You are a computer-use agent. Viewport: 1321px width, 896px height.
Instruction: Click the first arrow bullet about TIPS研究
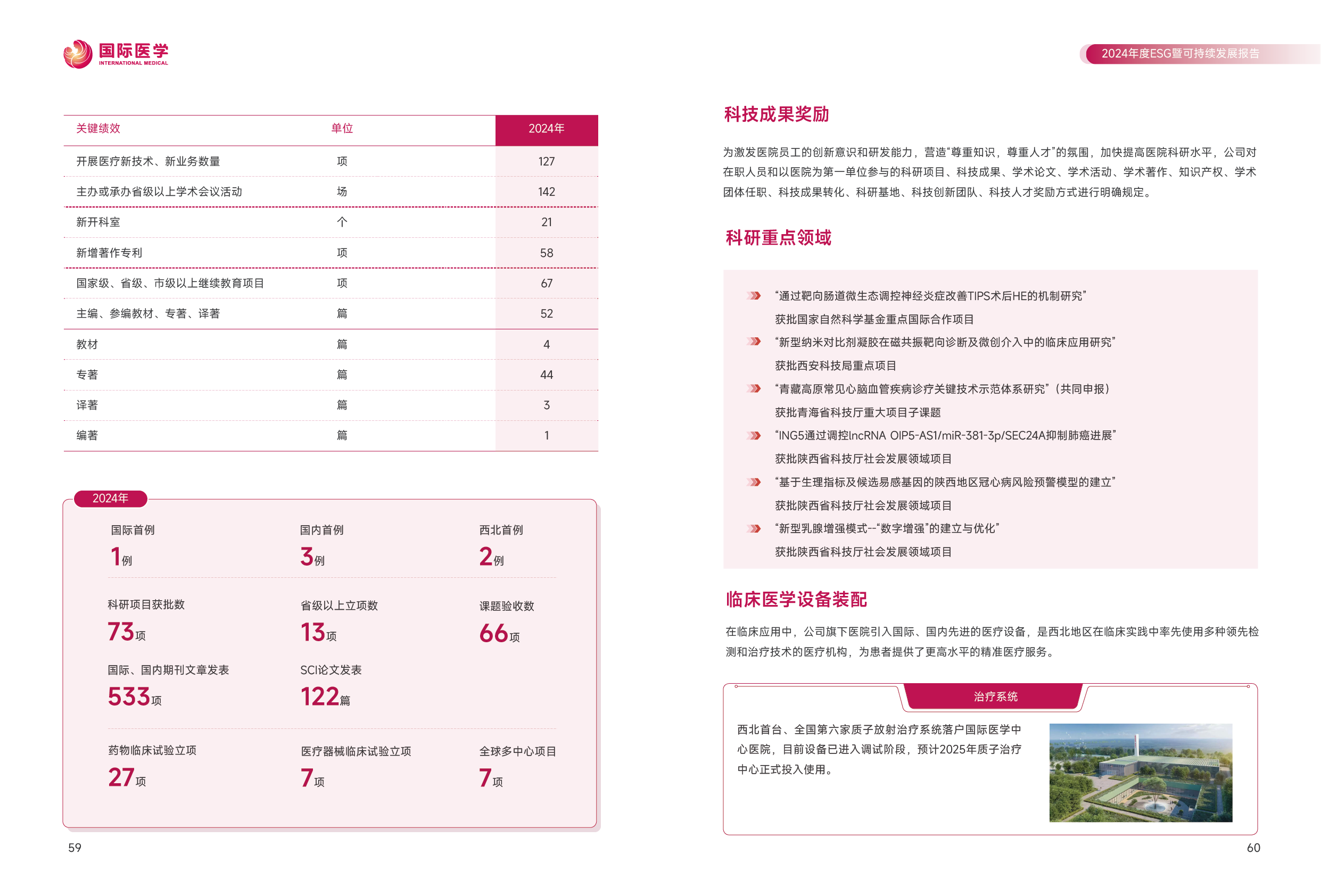tap(754, 295)
